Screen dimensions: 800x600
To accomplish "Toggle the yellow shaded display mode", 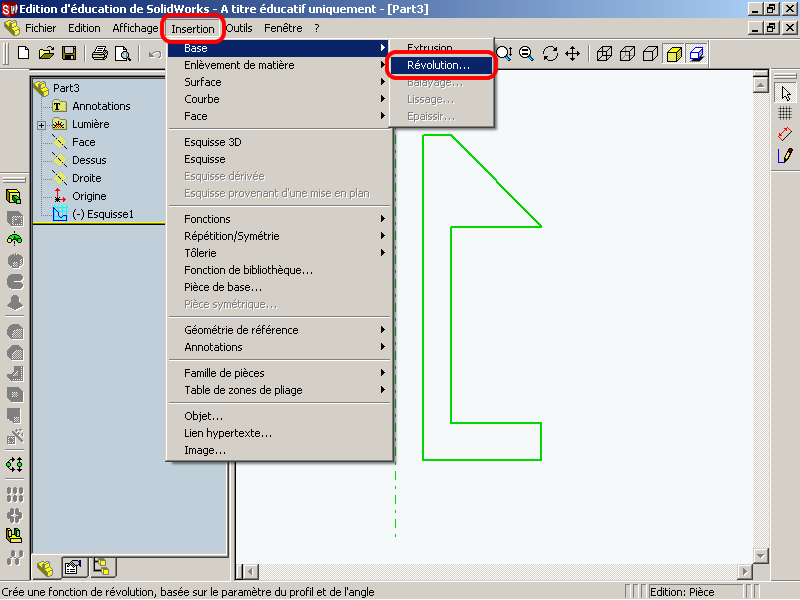I will pyautogui.click(x=674, y=54).
